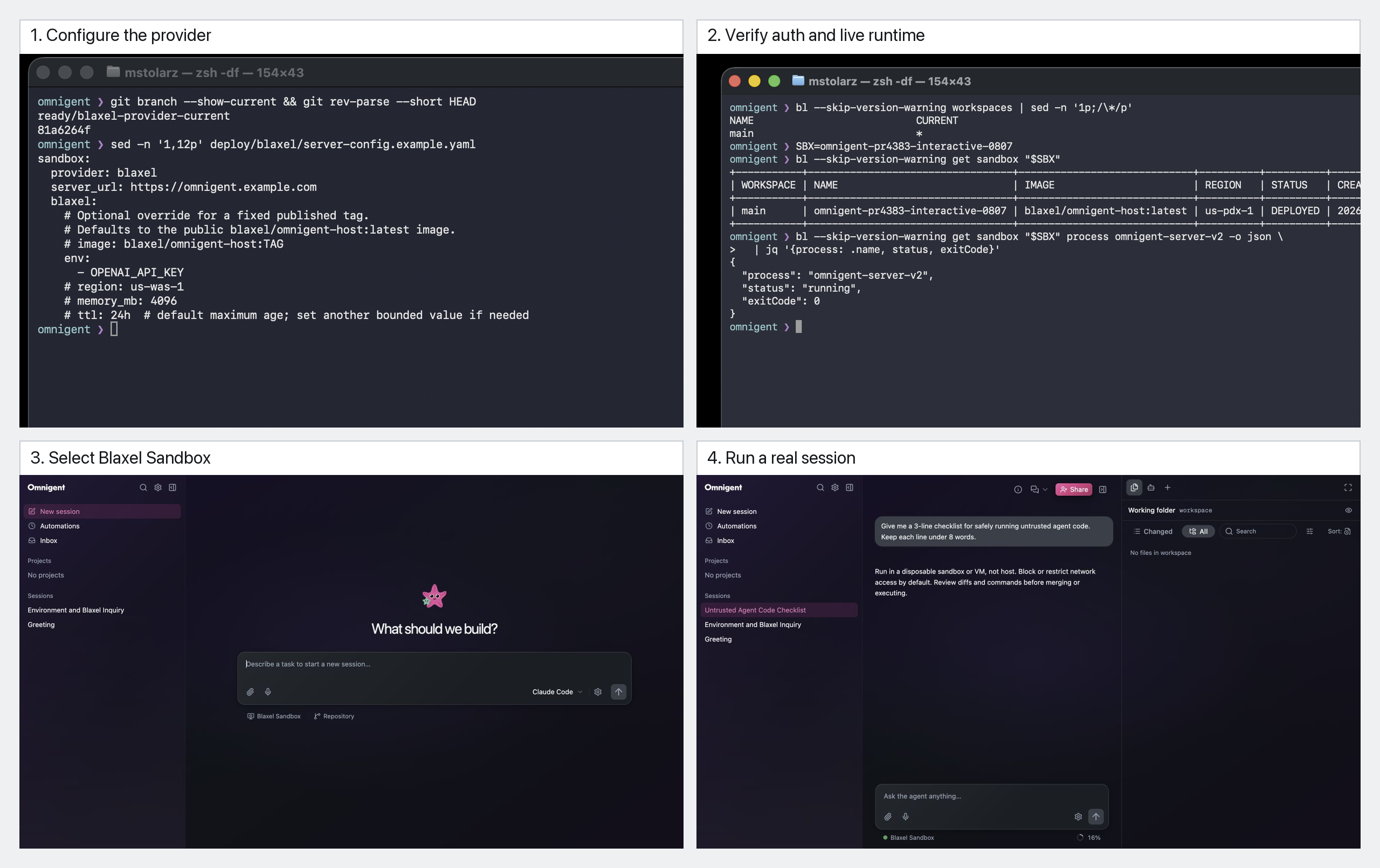Click the commit hash '81a6264f' in terminal
The image size is (1380, 868).
click(64, 130)
